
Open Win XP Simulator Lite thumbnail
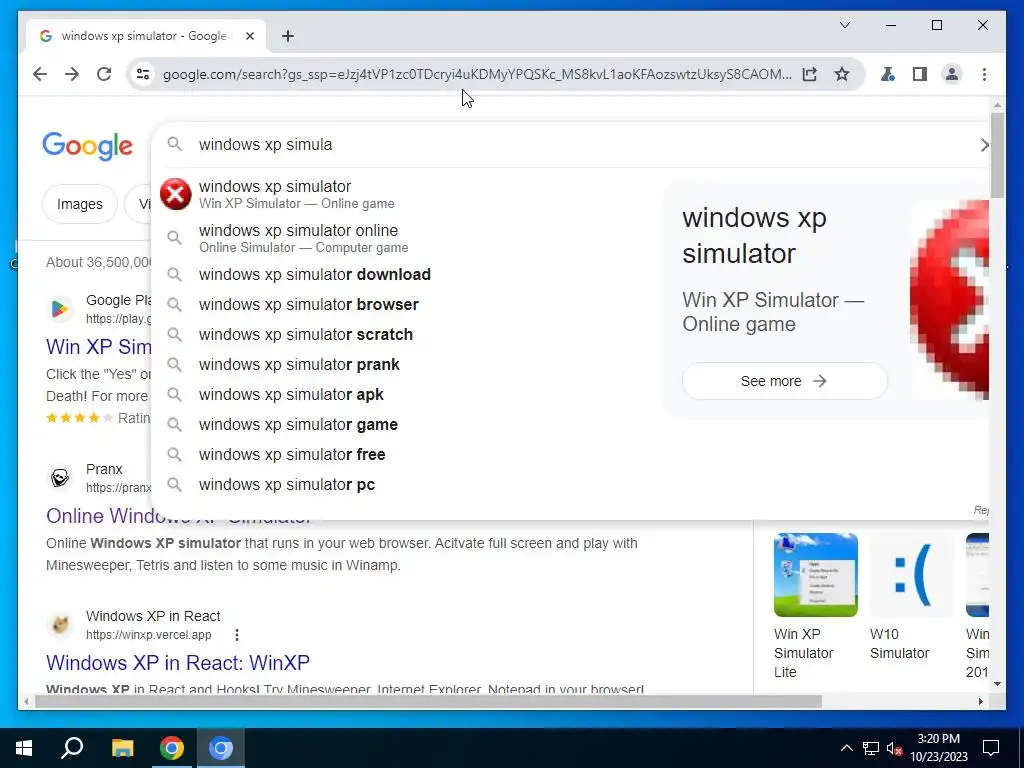(x=816, y=575)
